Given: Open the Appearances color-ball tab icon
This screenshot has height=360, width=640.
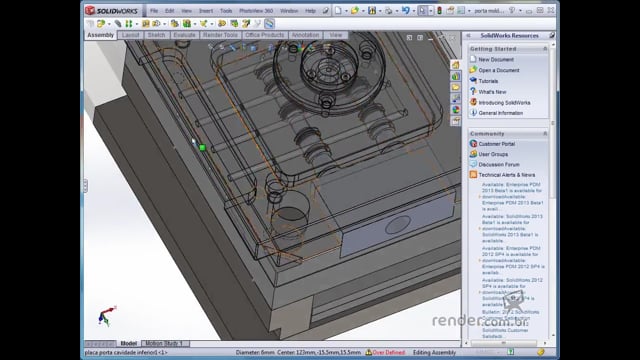Looking at the screenshot, I should tap(456, 109).
